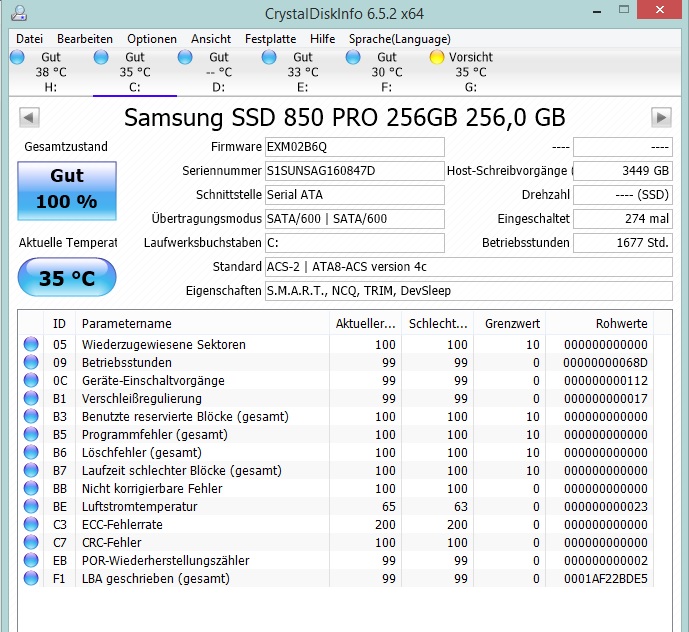Screen dimensions: 689x632
Task: Click the Standard field ACS-2
Action: click(x=469, y=267)
